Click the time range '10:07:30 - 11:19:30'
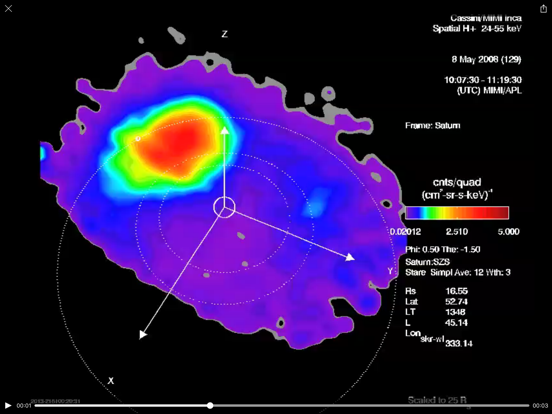 coord(483,80)
